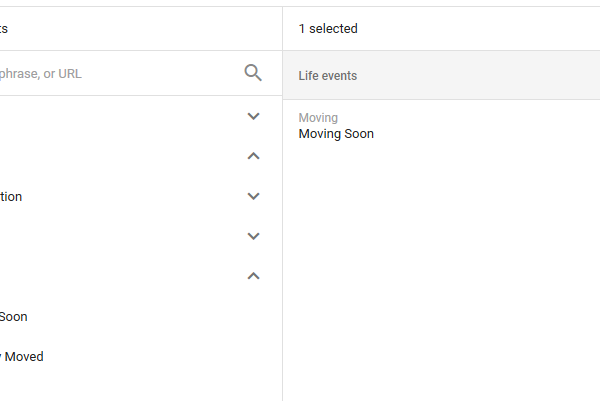
Task: Click the gray "Moving" category label
Action: coord(318,118)
